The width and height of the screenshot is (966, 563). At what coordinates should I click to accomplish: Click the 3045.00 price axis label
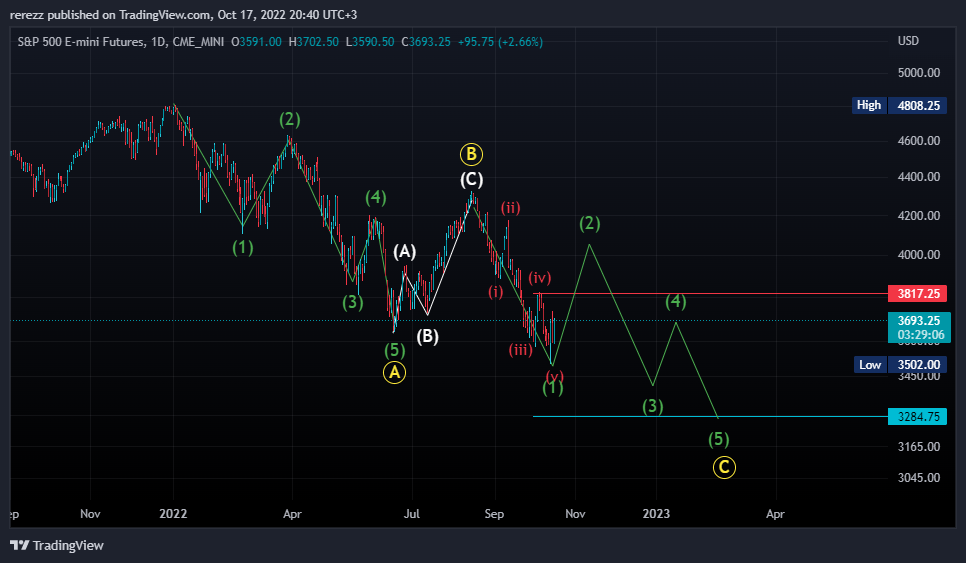(x=919, y=477)
